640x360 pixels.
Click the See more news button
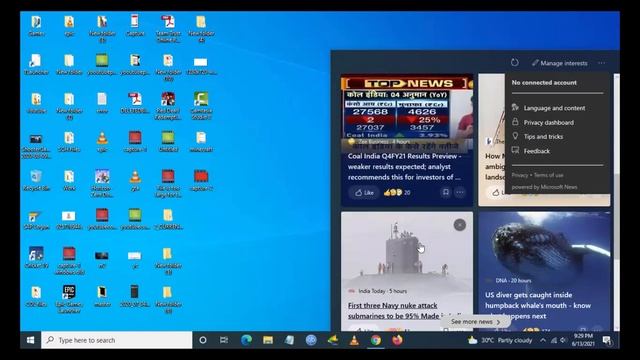pos(475,322)
